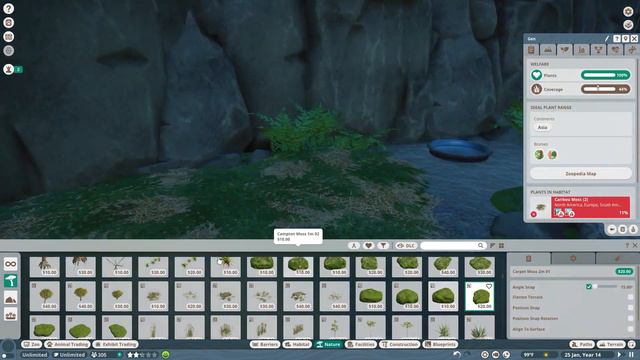Open the help question mark in Gen panel header

pyautogui.click(x=617, y=39)
